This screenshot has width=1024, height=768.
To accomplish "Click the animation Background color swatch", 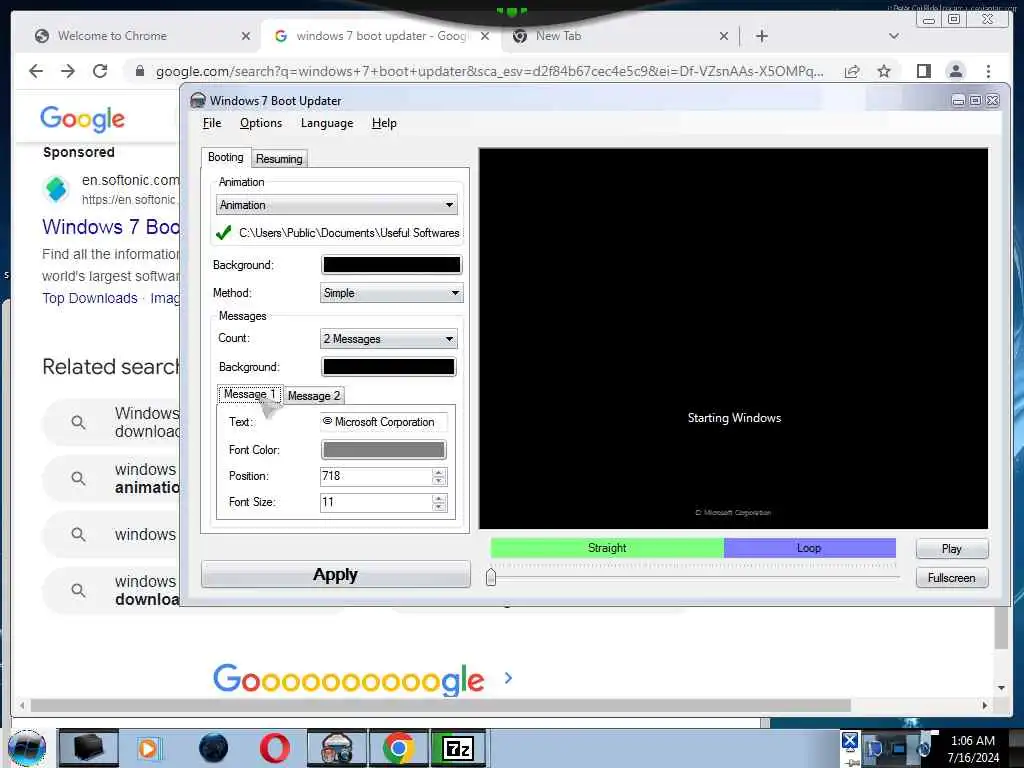I will click(392, 264).
